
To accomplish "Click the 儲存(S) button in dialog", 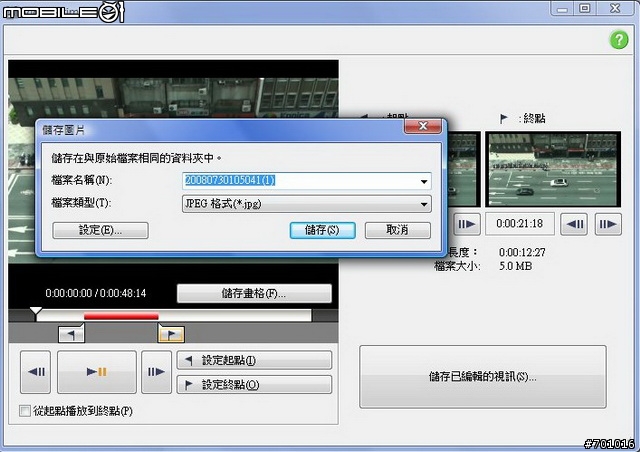I will tap(322, 230).
